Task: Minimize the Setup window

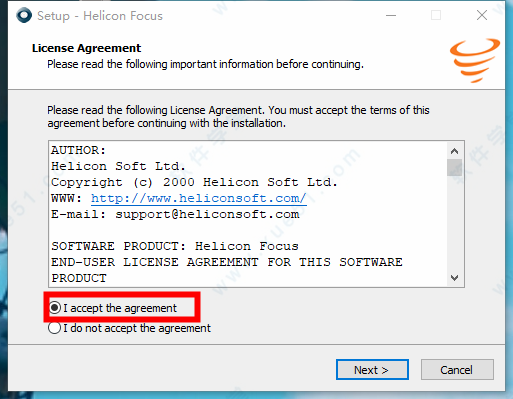Action: [391, 15]
